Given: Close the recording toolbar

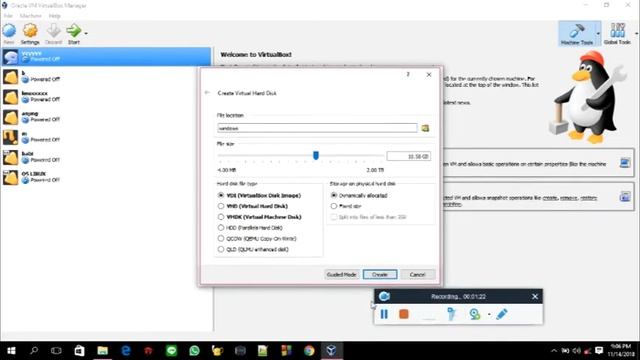Looking at the screenshot, I should [535, 296].
